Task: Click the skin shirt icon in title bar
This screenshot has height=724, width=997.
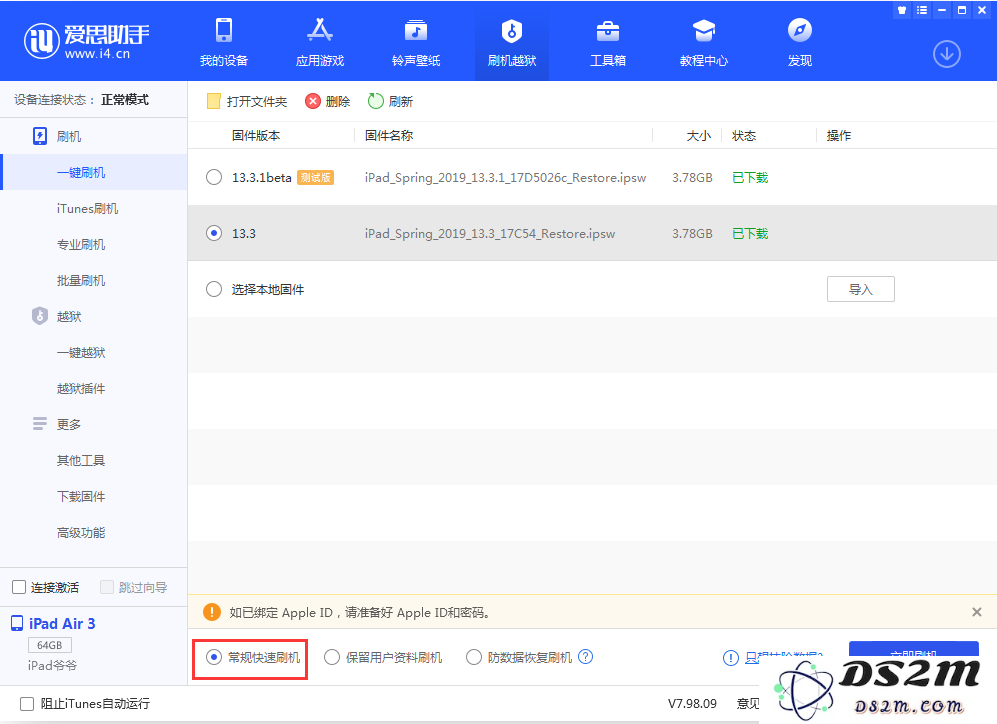Action: [x=902, y=10]
